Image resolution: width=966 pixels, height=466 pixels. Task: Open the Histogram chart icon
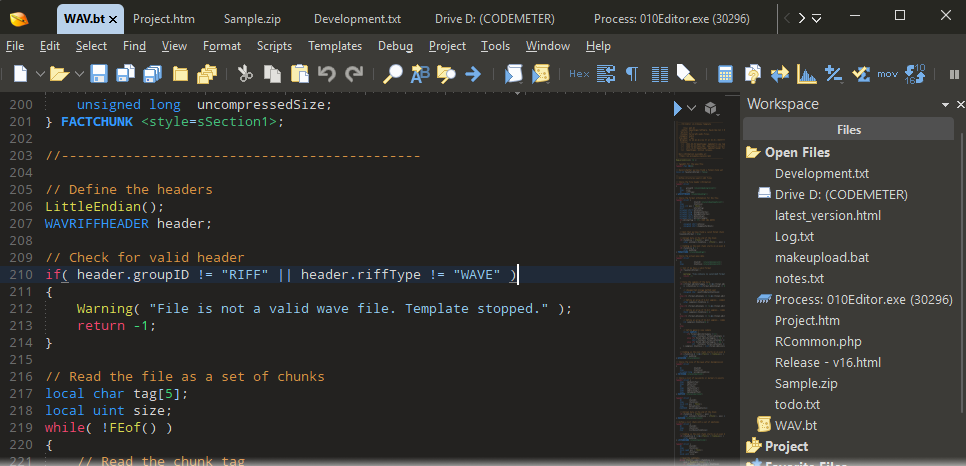pyautogui.click(x=806, y=73)
